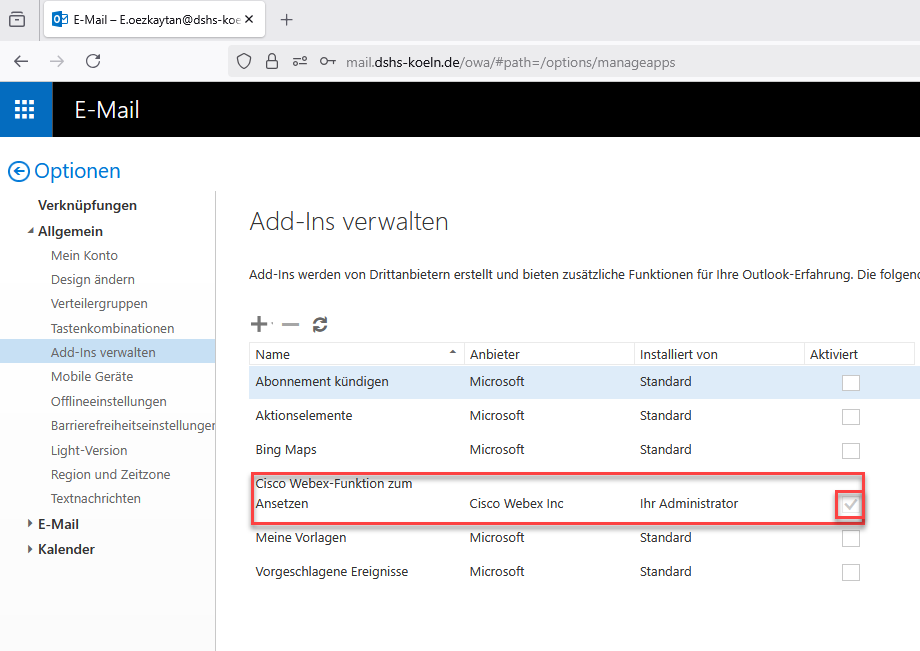This screenshot has height=651, width=920.
Task: Open recent browsing view icon
Action: click(17, 19)
